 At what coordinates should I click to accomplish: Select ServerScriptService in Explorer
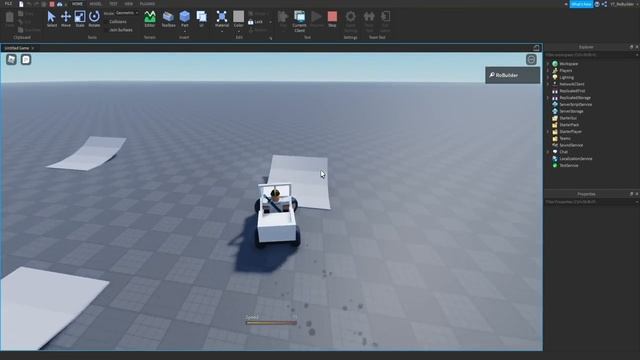pos(576,104)
